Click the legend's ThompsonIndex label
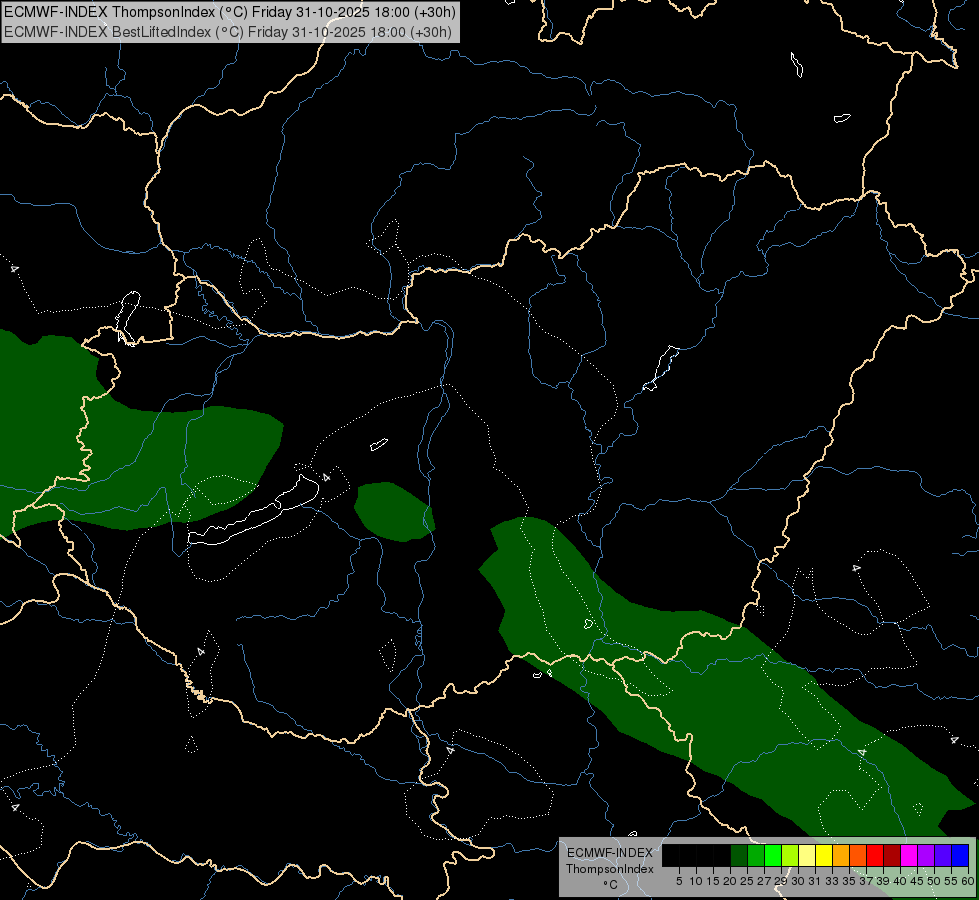This screenshot has width=979, height=900. (610, 869)
